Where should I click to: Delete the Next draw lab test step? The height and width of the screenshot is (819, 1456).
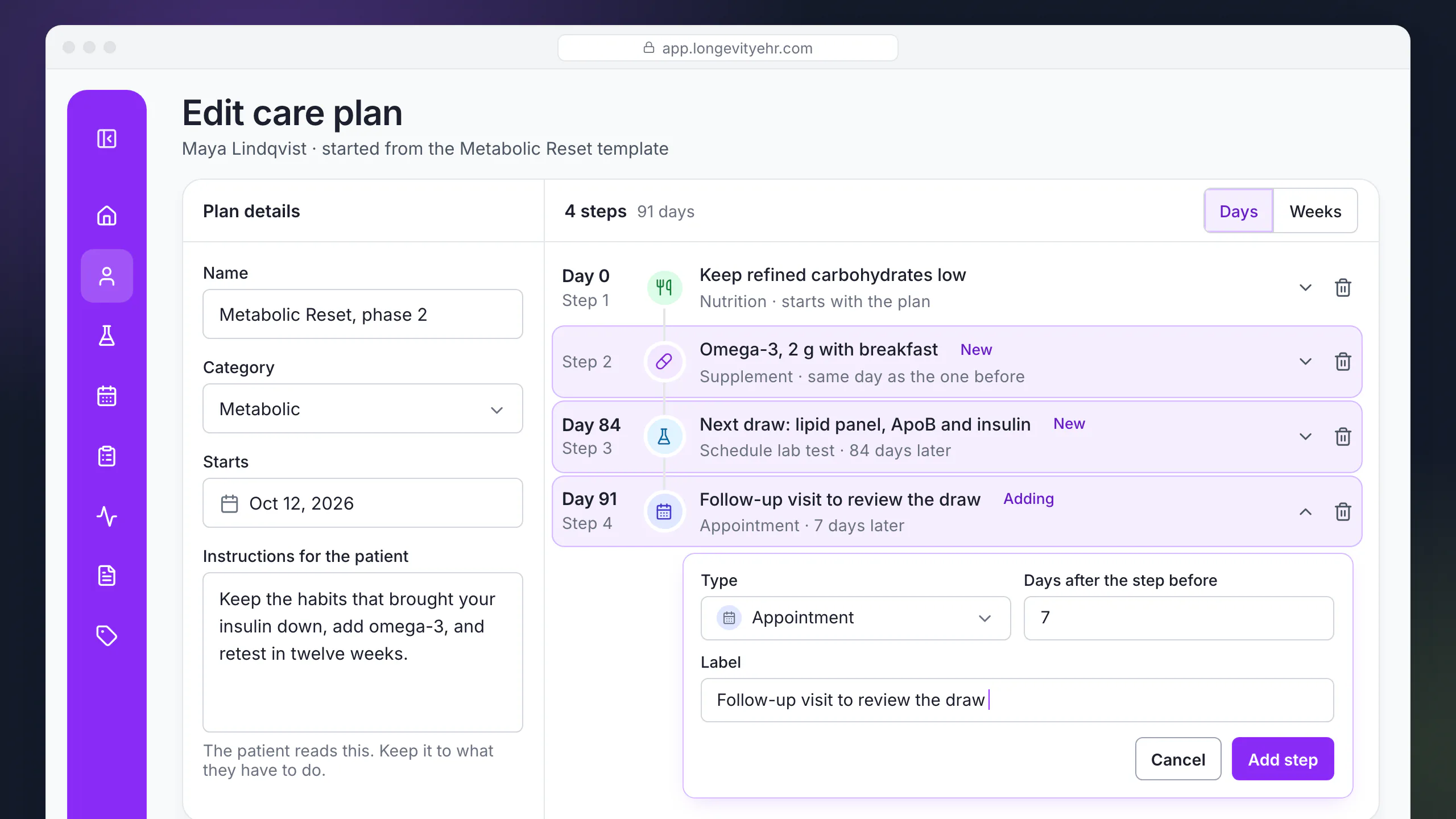pyautogui.click(x=1343, y=437)
